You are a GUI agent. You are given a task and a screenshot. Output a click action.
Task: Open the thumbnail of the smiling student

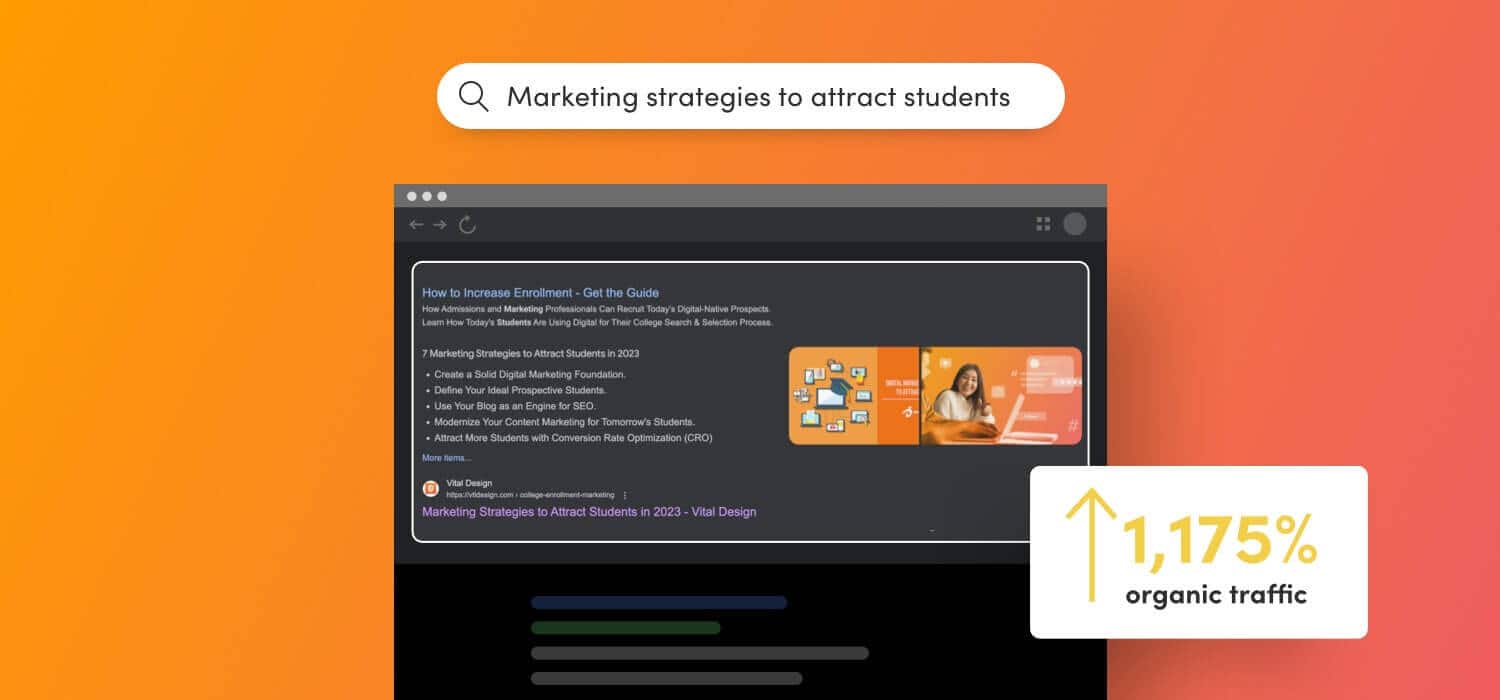[x=1001, y=396]
